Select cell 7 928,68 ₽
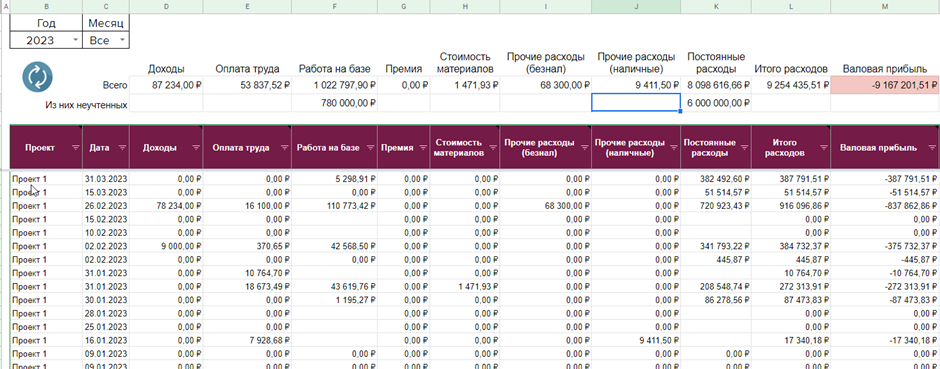Screen dimensions: 940x369 pos(248,340)
